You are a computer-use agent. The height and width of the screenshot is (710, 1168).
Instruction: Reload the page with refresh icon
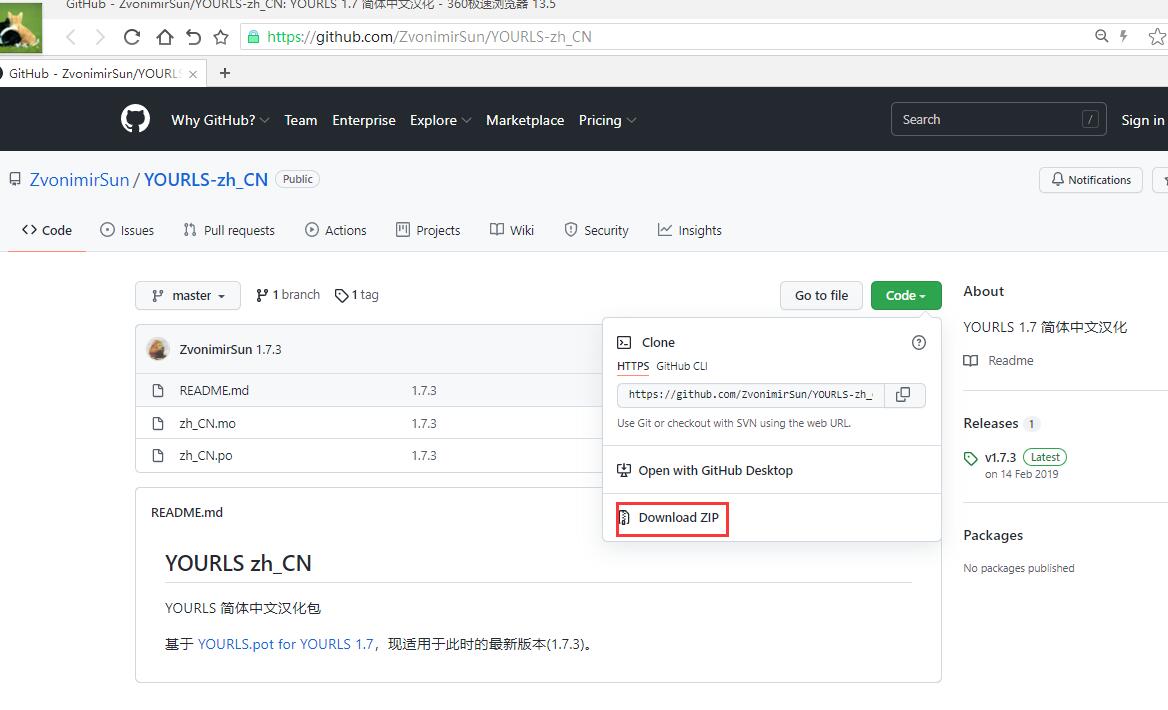[x=132, y=37]
